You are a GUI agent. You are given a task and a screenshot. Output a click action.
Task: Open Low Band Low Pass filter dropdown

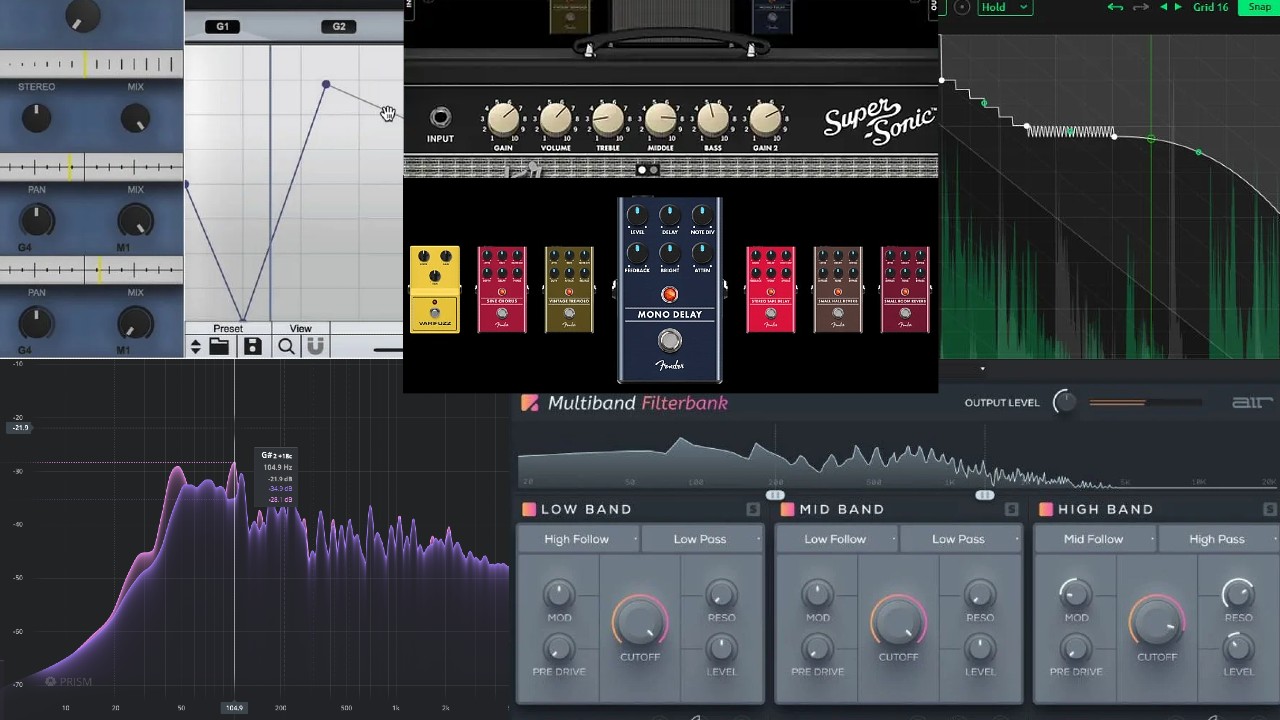[x=702, y=539]
